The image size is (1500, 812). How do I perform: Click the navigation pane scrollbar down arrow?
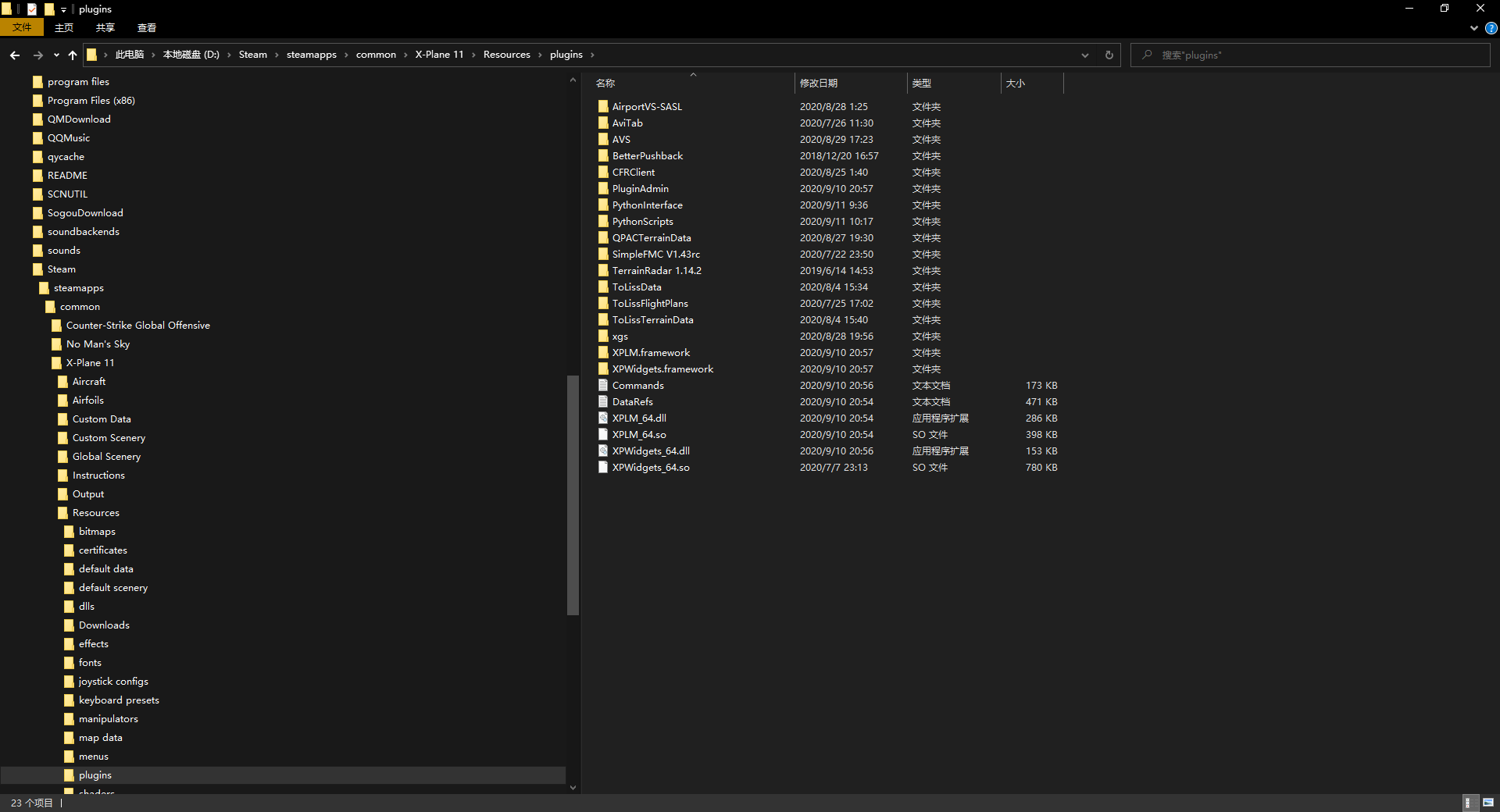(x=573, y=787)
